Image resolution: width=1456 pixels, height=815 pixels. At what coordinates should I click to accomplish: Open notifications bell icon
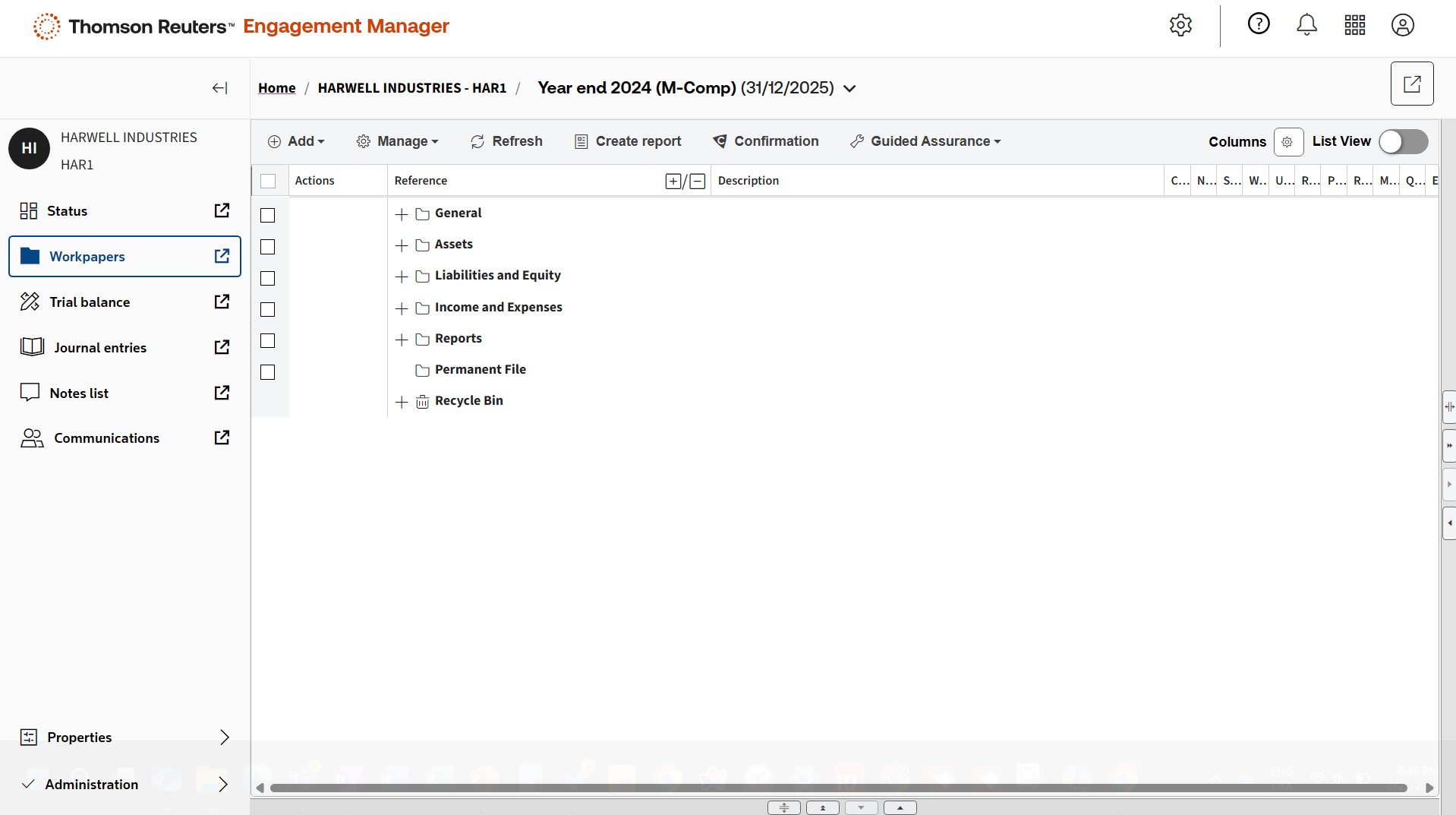(1306, 25)
